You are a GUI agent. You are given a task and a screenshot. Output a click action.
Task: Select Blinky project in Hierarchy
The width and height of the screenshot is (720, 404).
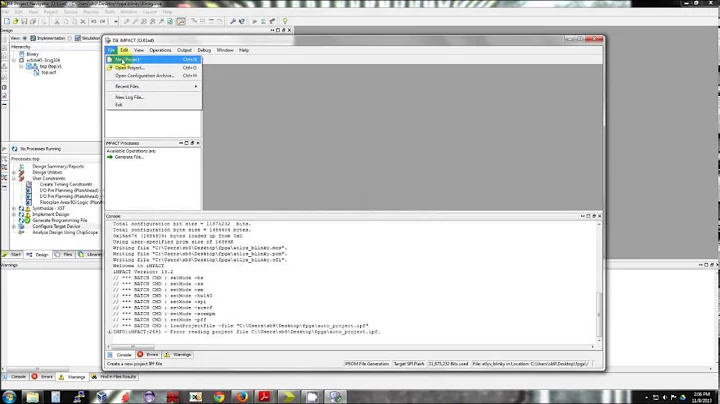(33, 54)
